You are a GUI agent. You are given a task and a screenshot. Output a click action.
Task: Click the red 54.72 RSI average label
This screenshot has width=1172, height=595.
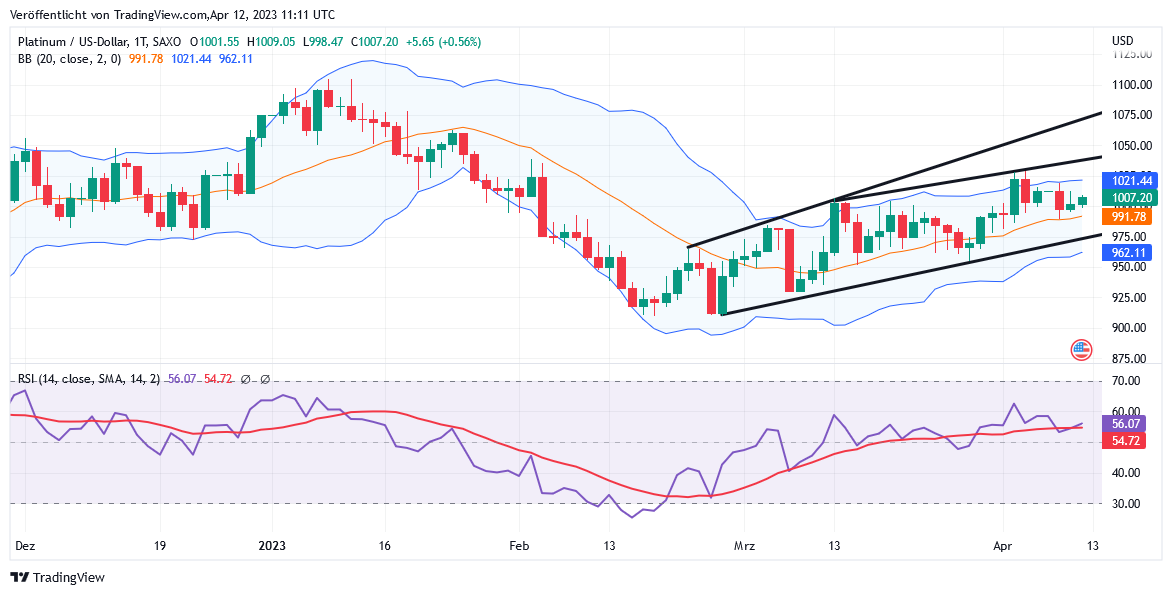[x=1128, y=441]
